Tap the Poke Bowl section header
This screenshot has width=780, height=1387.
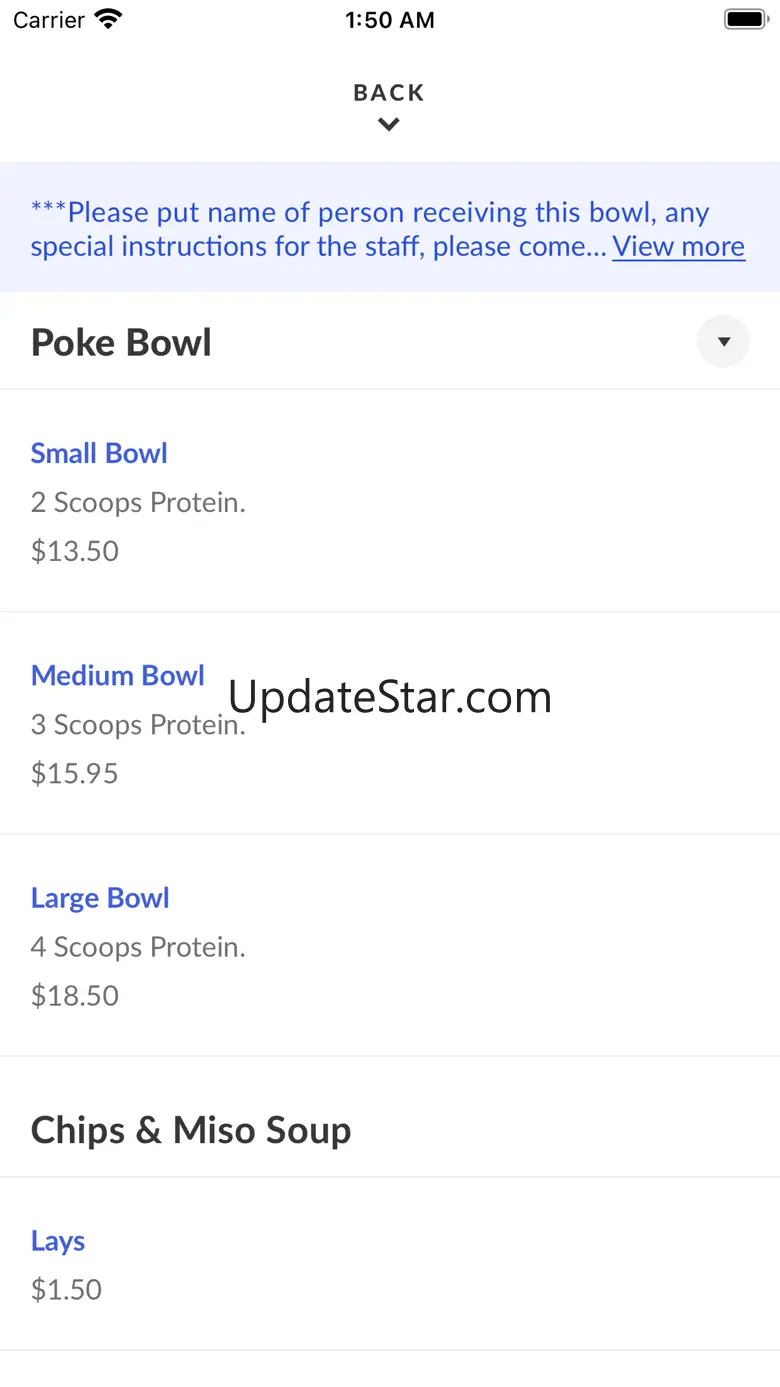tap(121, 342)
